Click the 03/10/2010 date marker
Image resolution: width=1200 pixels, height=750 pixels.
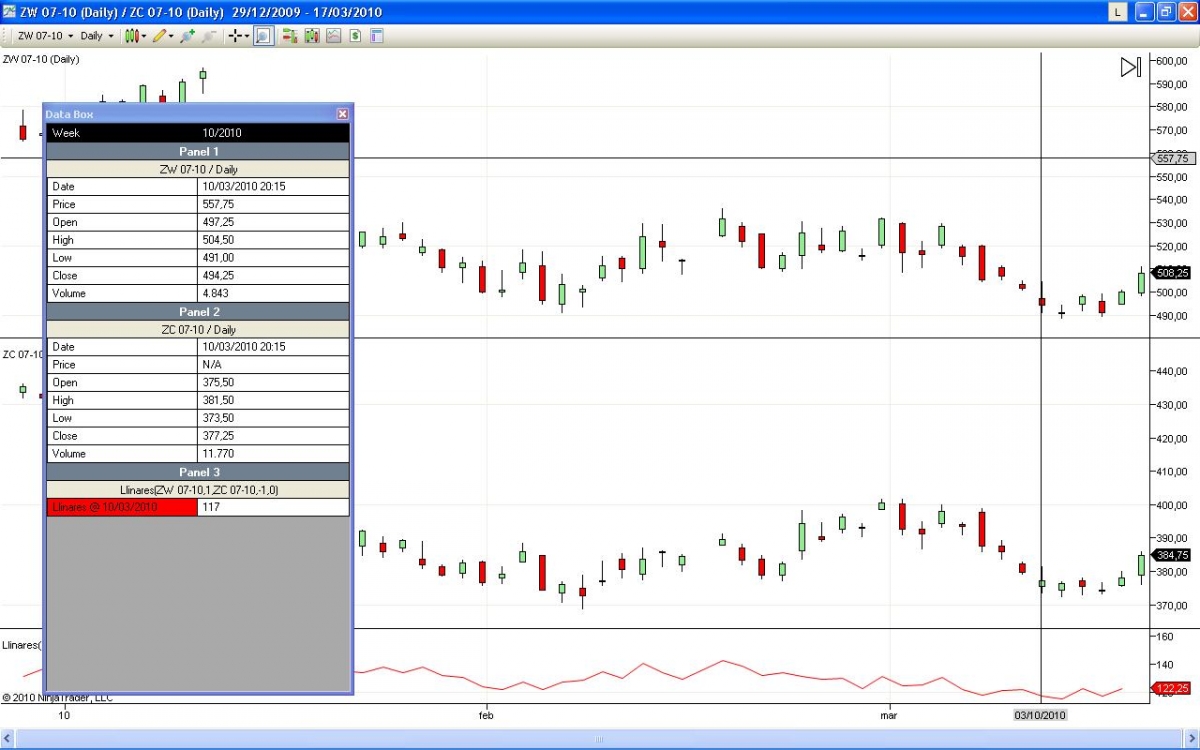[1041, 715]
